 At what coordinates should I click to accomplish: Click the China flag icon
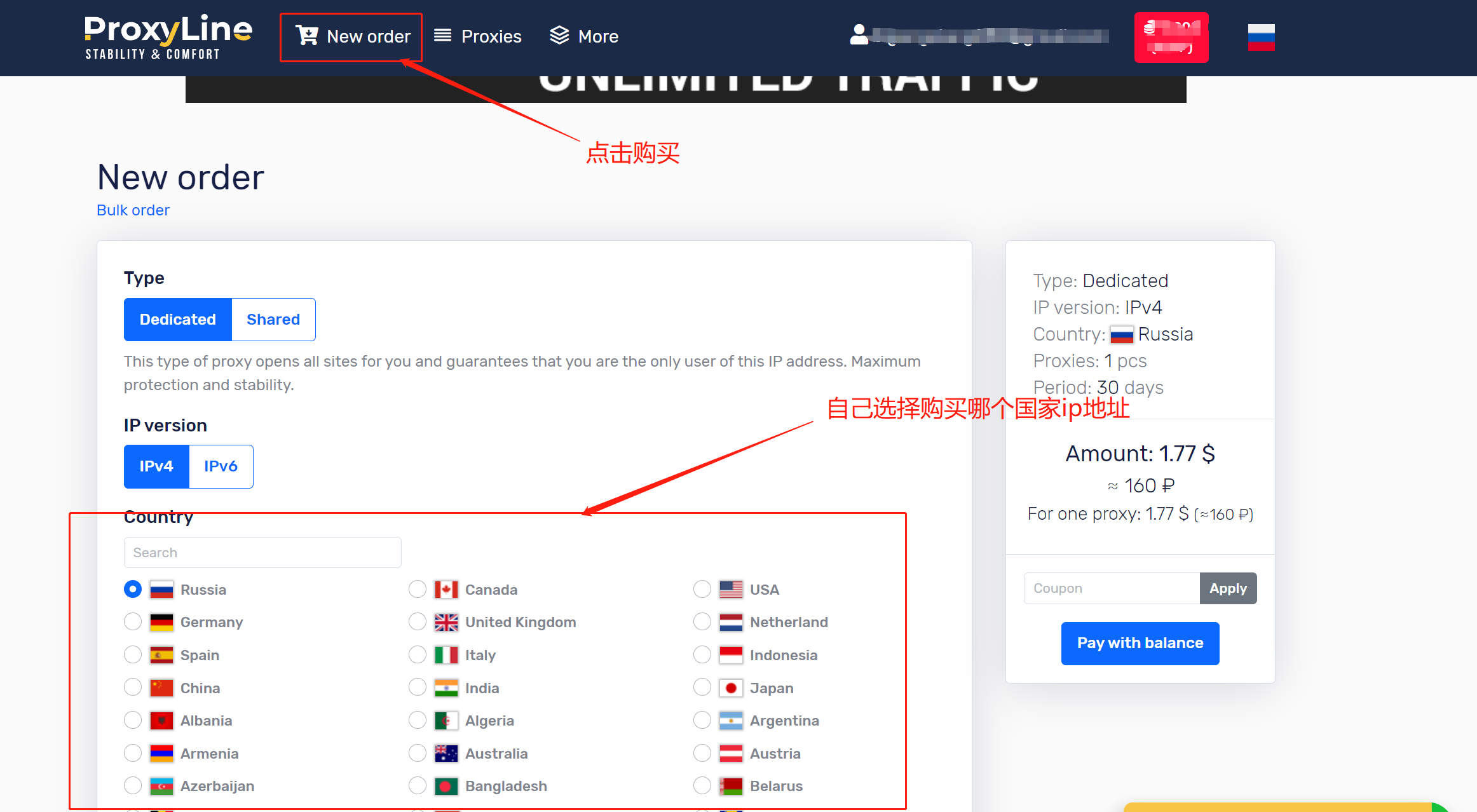point(161,688)
